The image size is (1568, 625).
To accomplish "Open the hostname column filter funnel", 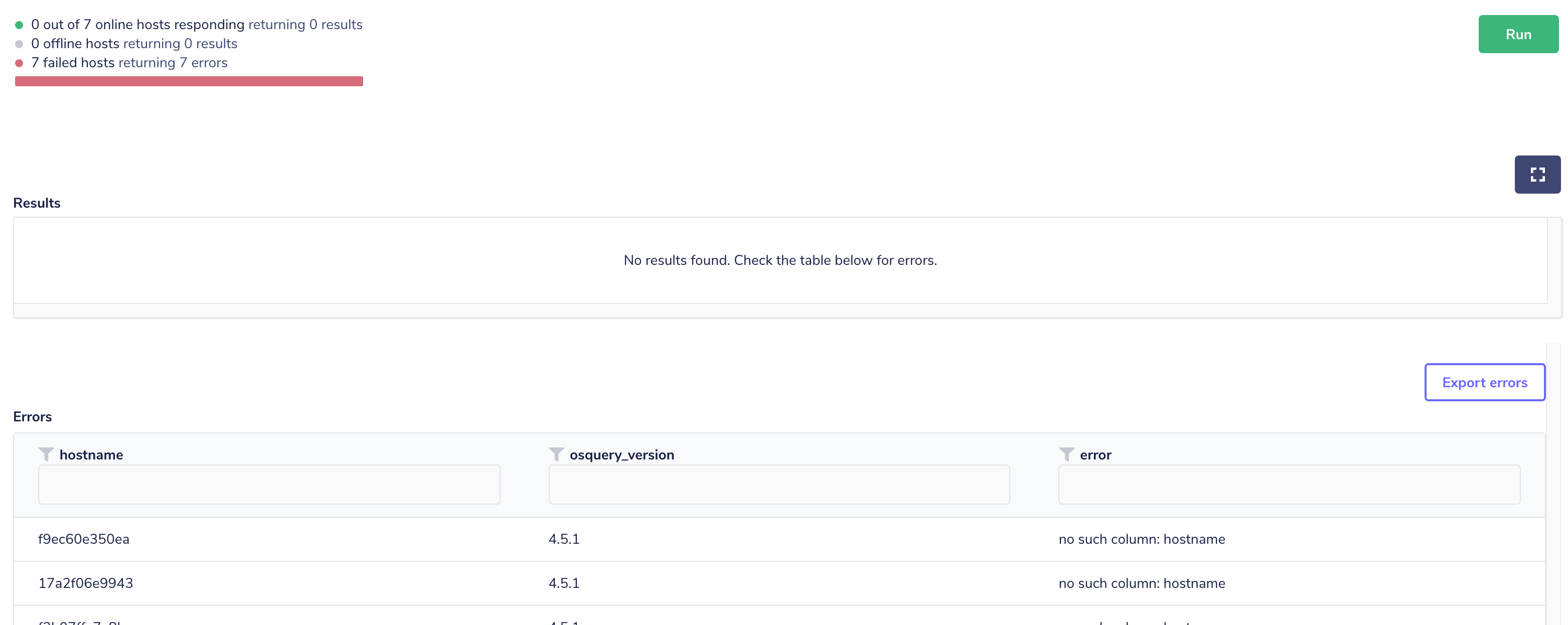I will pyautogui.click(x=46, y=454).
